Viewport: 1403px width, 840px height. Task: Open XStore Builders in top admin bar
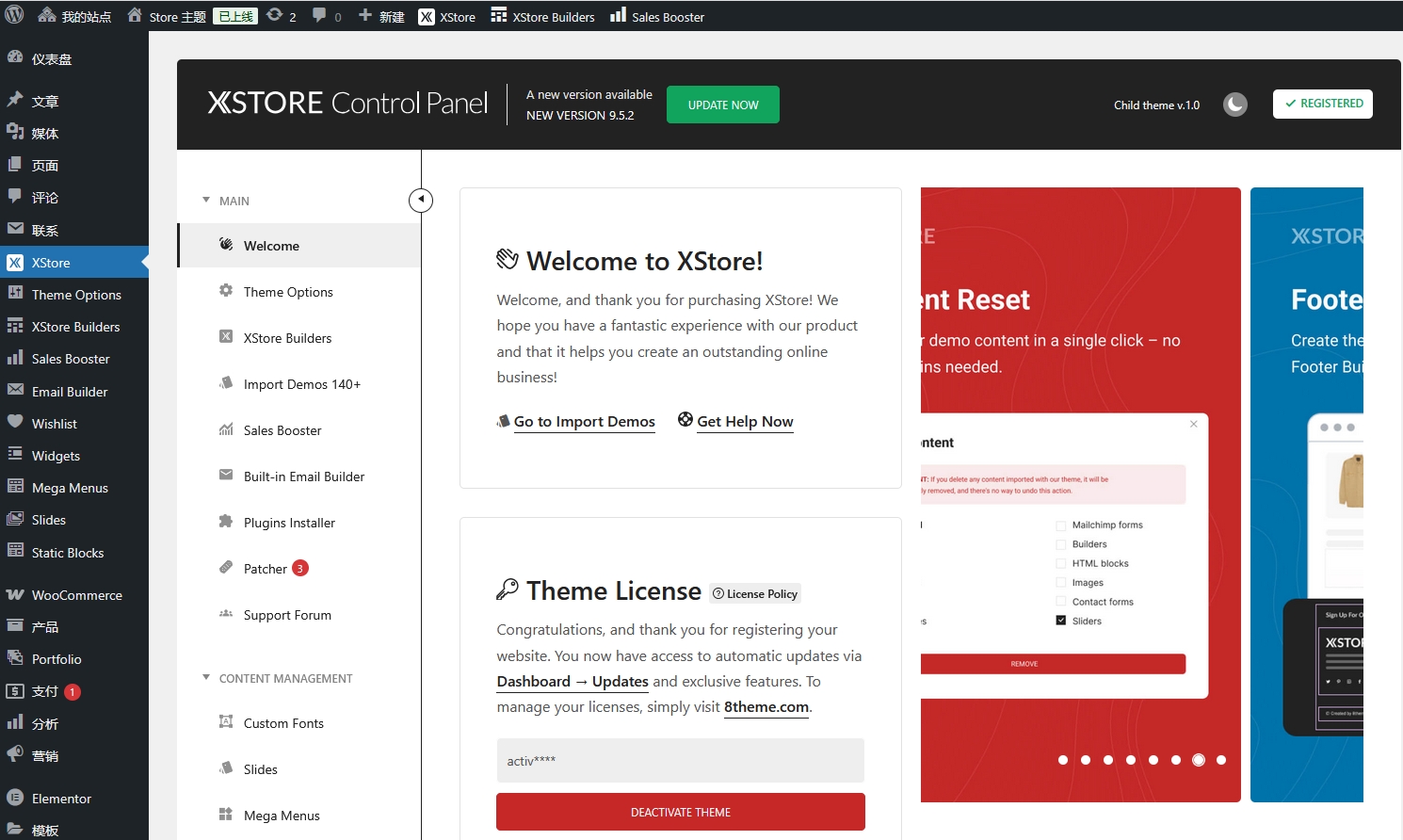[x=543, y=16]
